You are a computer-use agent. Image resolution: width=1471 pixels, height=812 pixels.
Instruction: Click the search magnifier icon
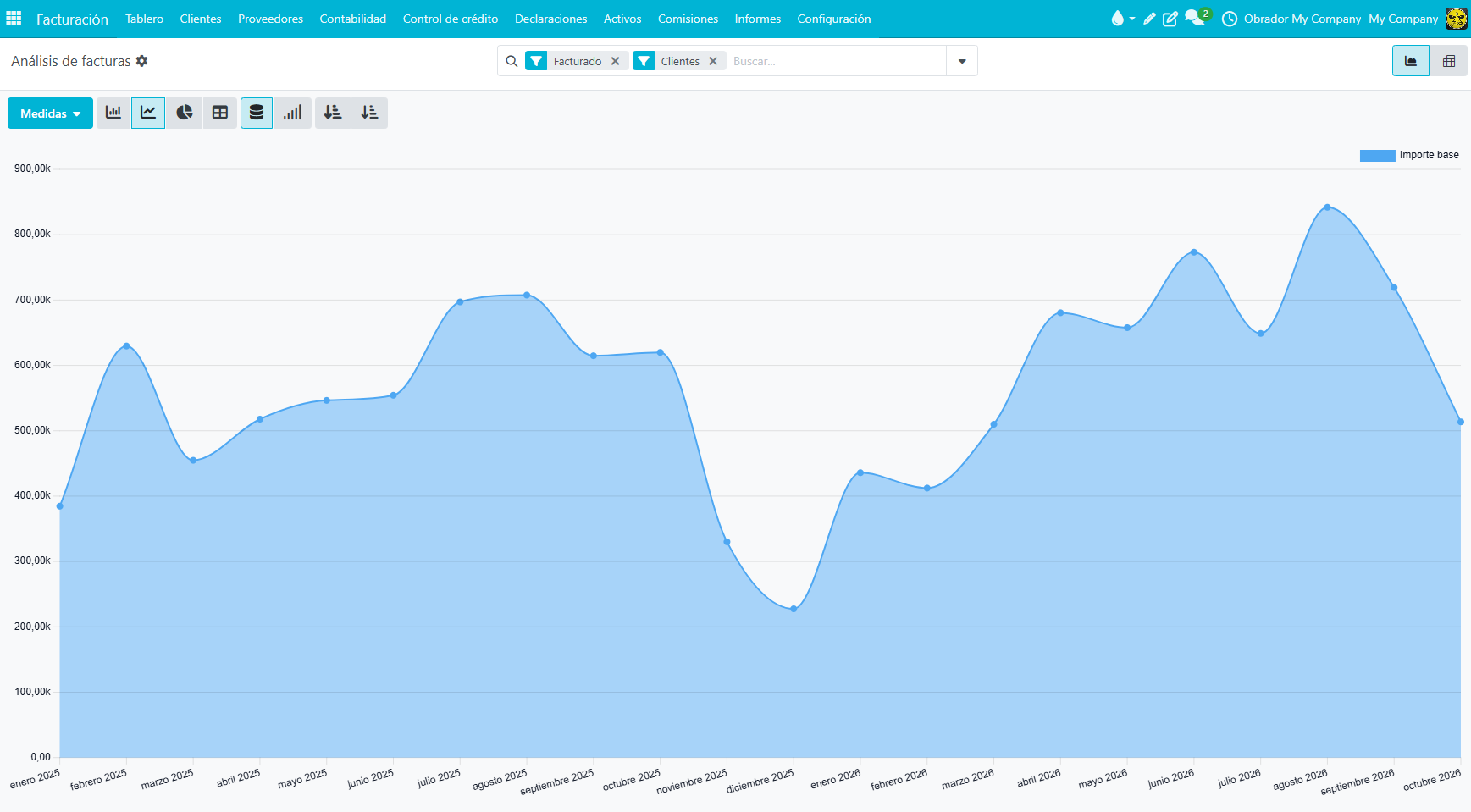click(x=512, y=61)
